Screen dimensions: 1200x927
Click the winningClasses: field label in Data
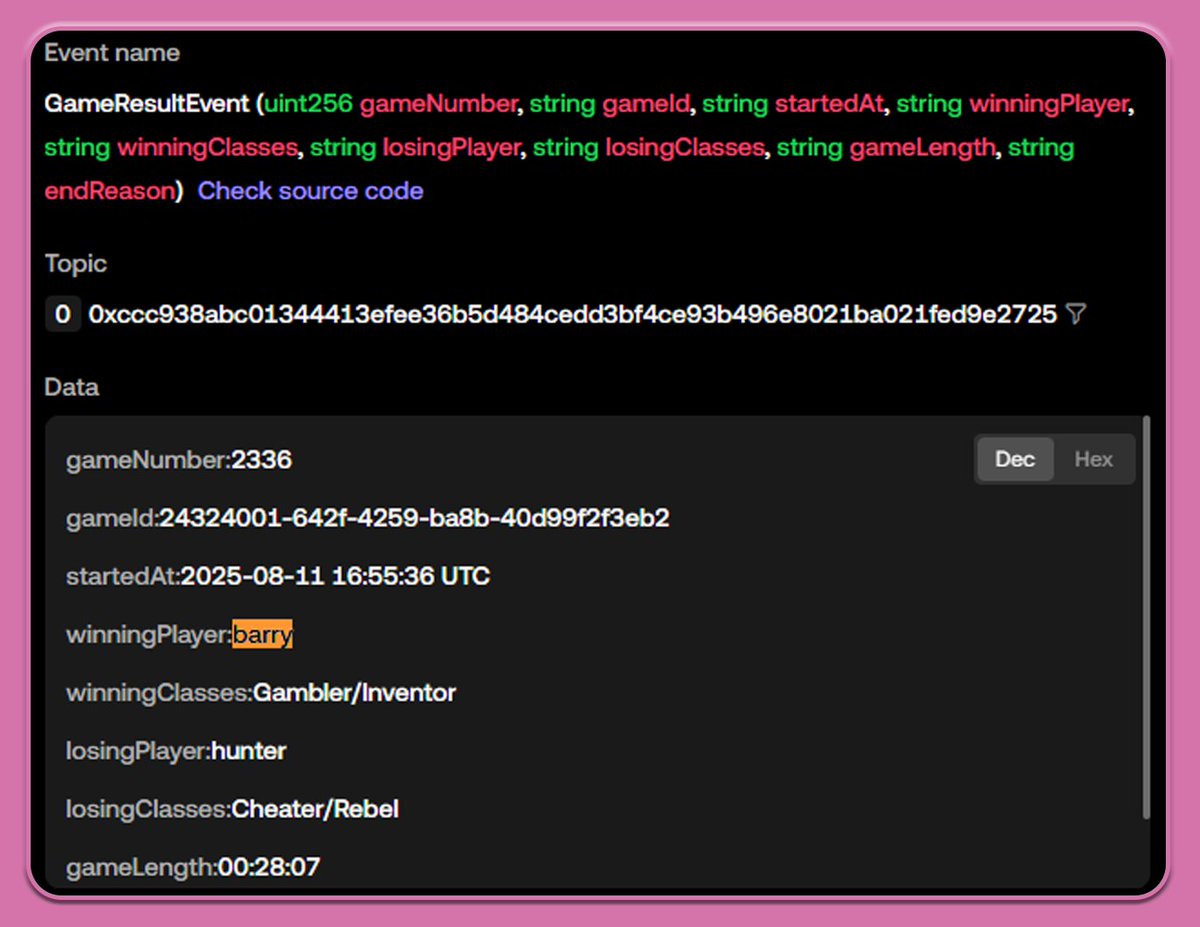coord(159,692)
